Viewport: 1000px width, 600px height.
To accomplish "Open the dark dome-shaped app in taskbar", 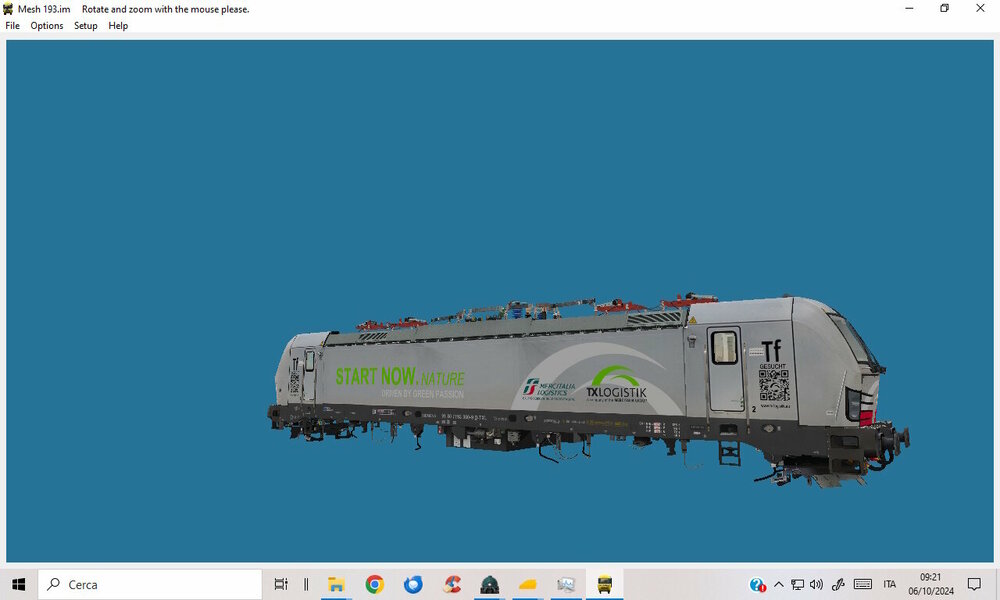I will click(x=490, y=584).
